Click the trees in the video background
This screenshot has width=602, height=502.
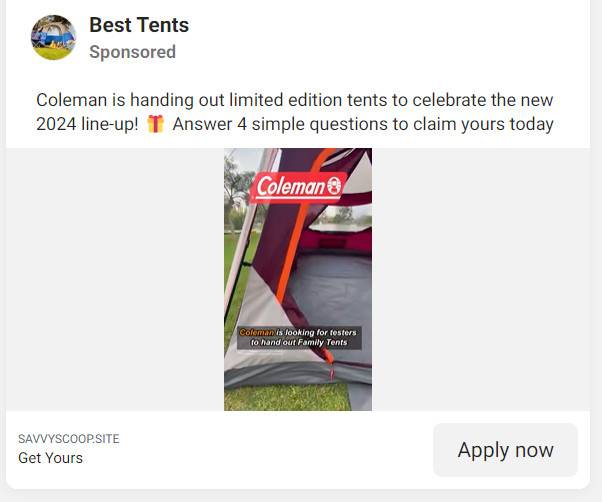click(x=238, y=185)
